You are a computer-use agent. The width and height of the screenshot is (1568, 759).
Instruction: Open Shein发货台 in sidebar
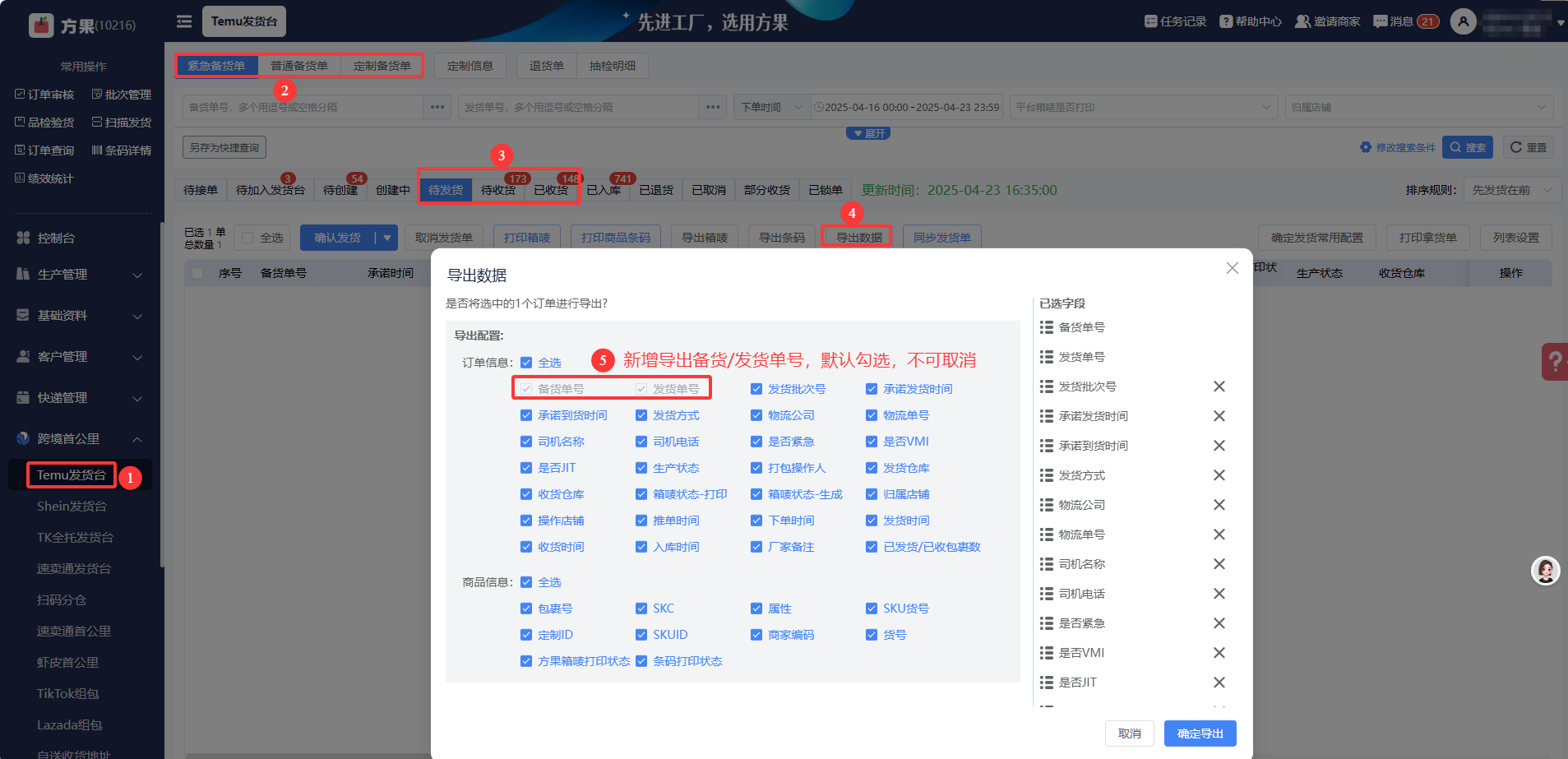click(72, 507)
